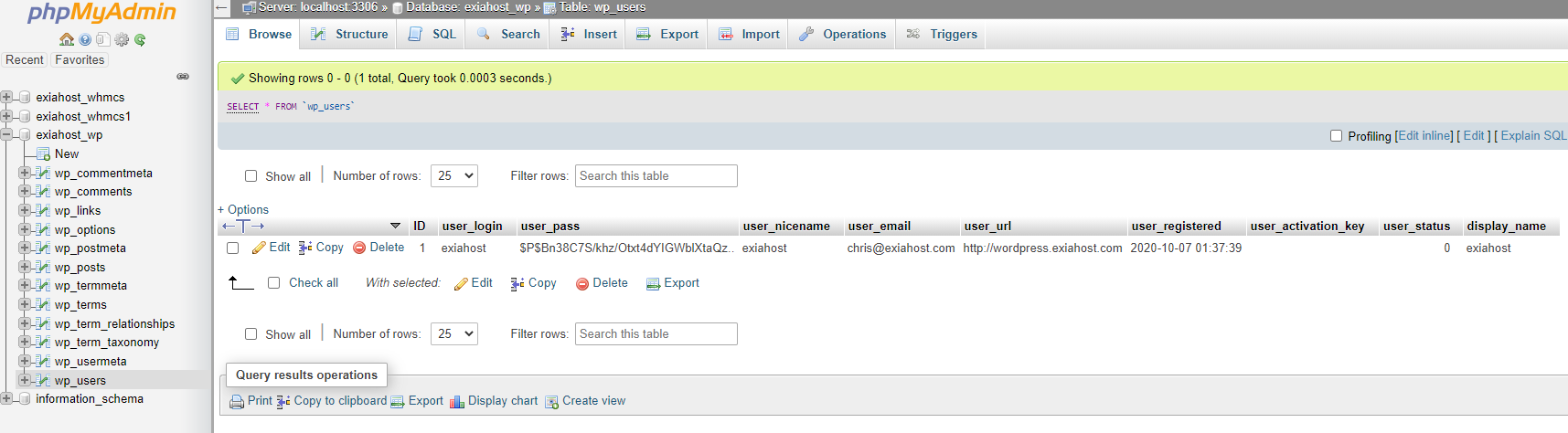Expand information_schema database node
Viewport: 1568px width, 433px height.
pyautogui.click(x=6, y=398)
